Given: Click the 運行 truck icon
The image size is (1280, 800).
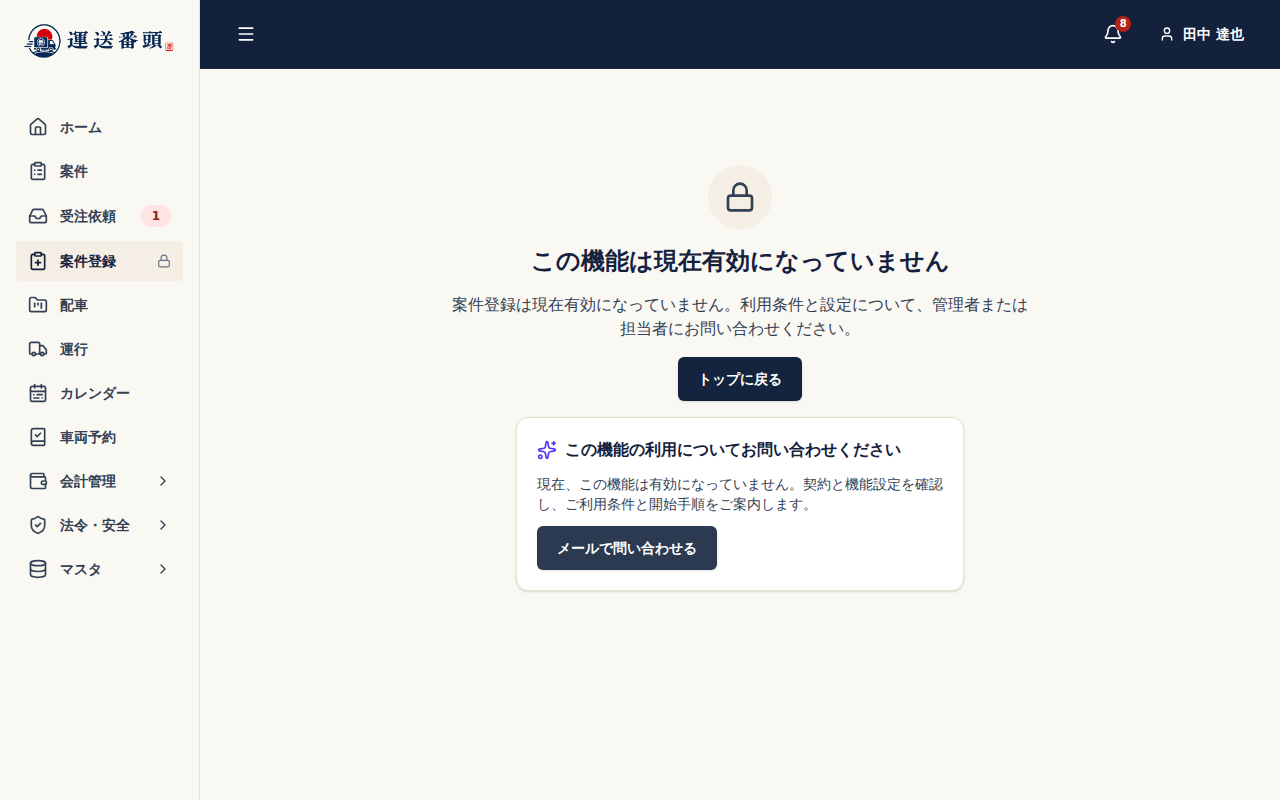Looking at the screenshot, I should (38, 349).
